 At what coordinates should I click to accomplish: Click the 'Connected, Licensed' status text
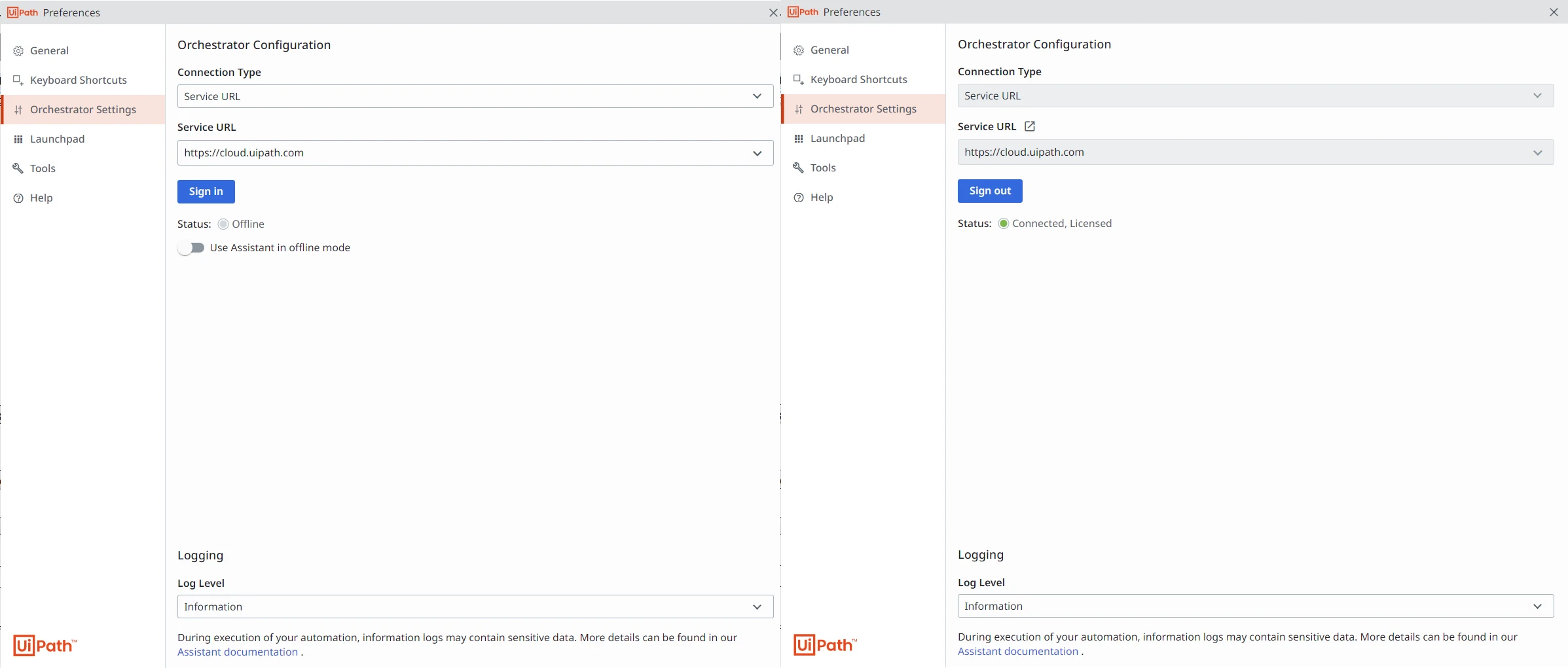click(1062, 224)
